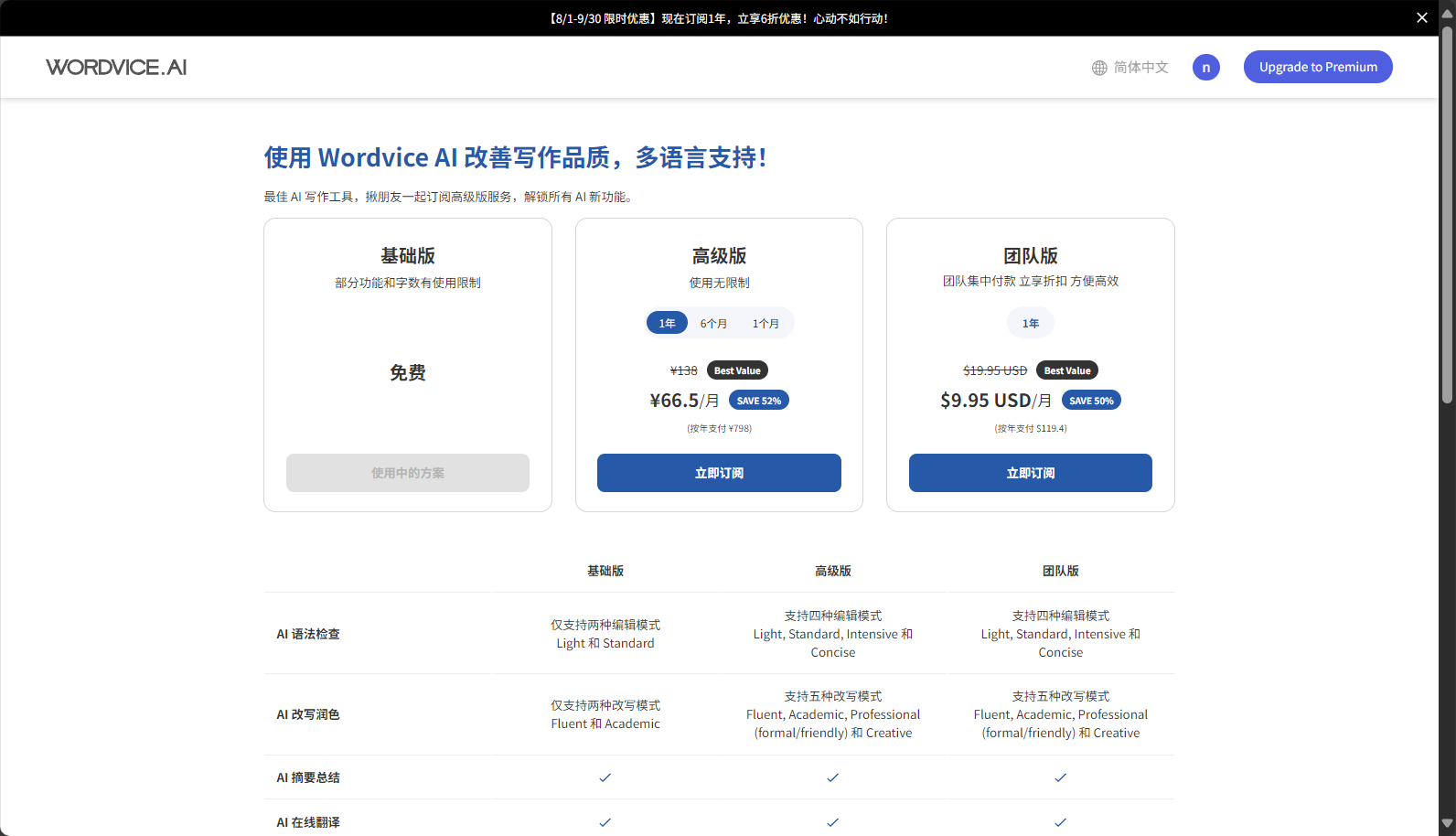
Task: Switch to the 6个月 billing option
Action: tap(713, 323)
